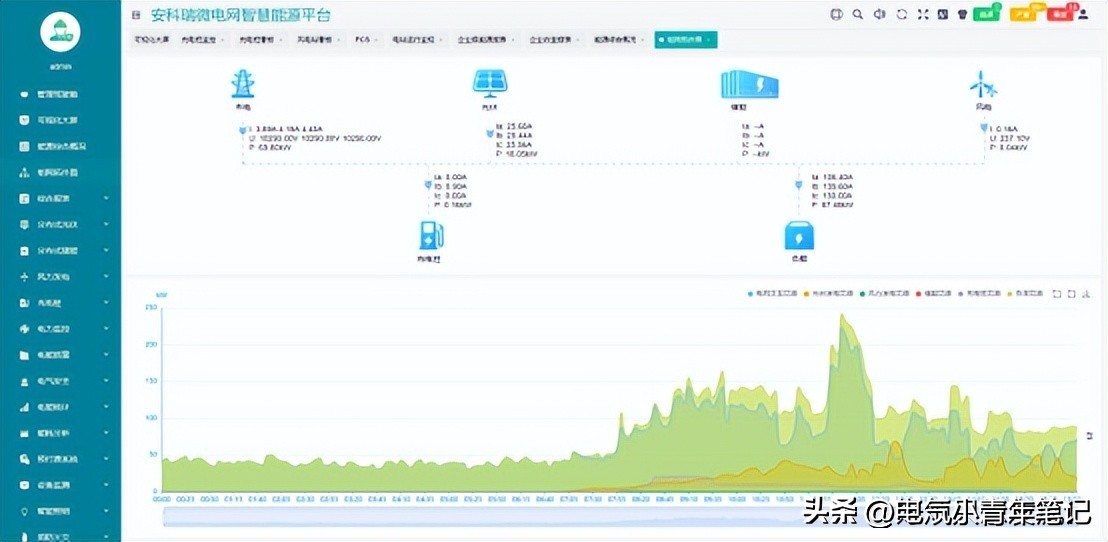Select the charging pile icon in the diagram
Image resolution: width=1108 pixels, height=542 pixels.
(x=431, y=235)
